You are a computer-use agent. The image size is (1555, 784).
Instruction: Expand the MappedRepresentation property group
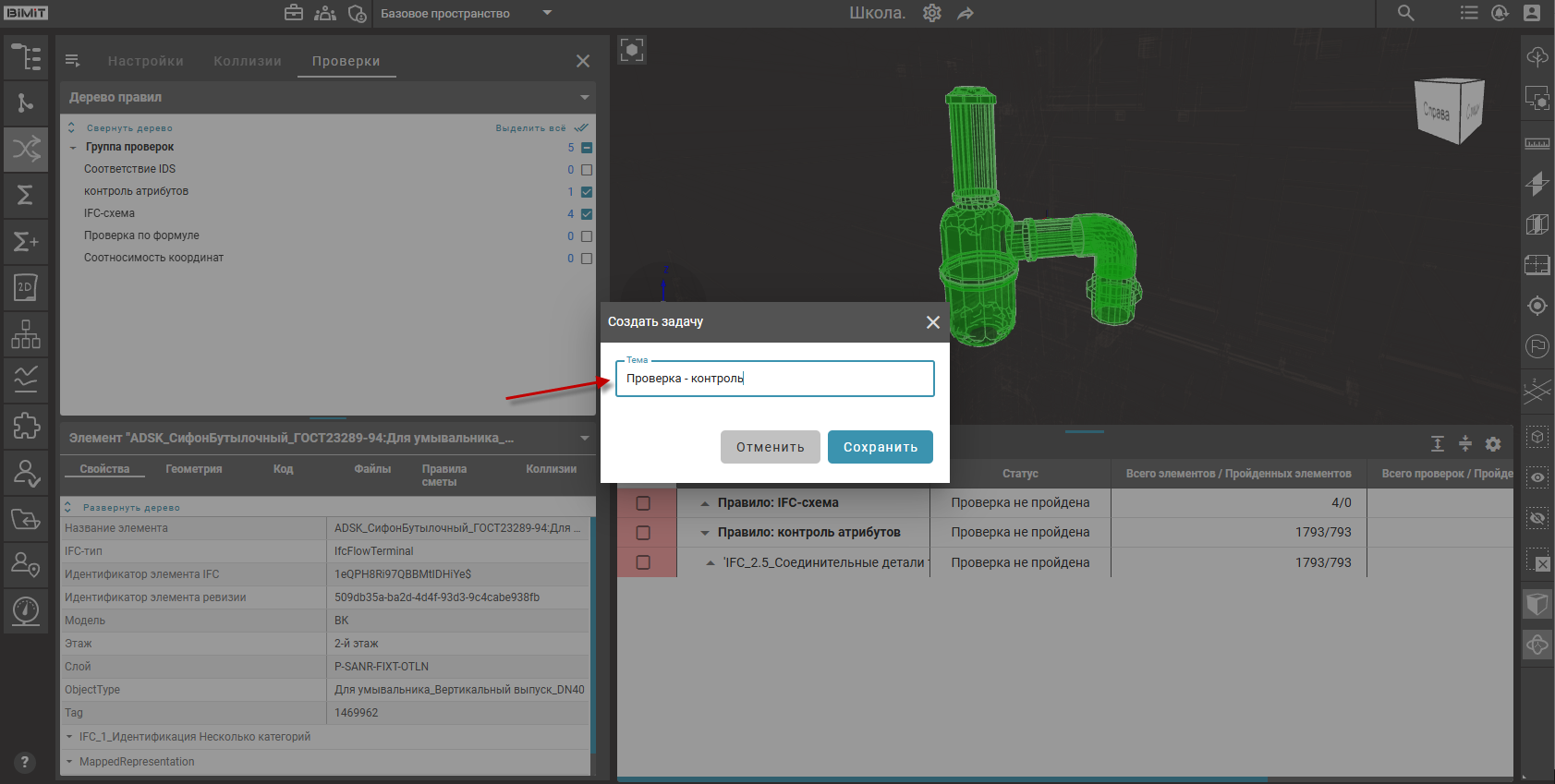click(x=70, y=762)
